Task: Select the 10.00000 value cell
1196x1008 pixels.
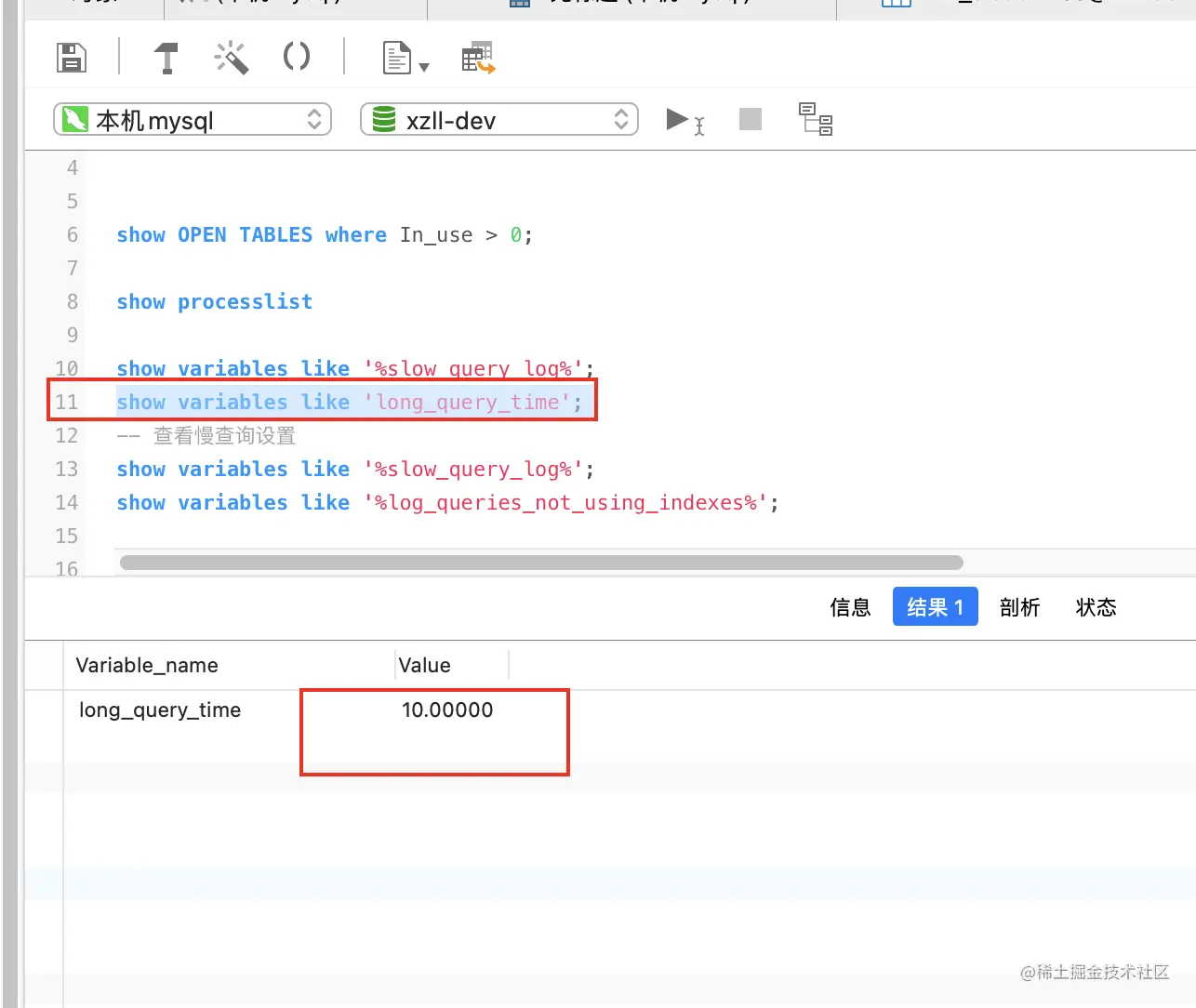Action: pos(447,710)
